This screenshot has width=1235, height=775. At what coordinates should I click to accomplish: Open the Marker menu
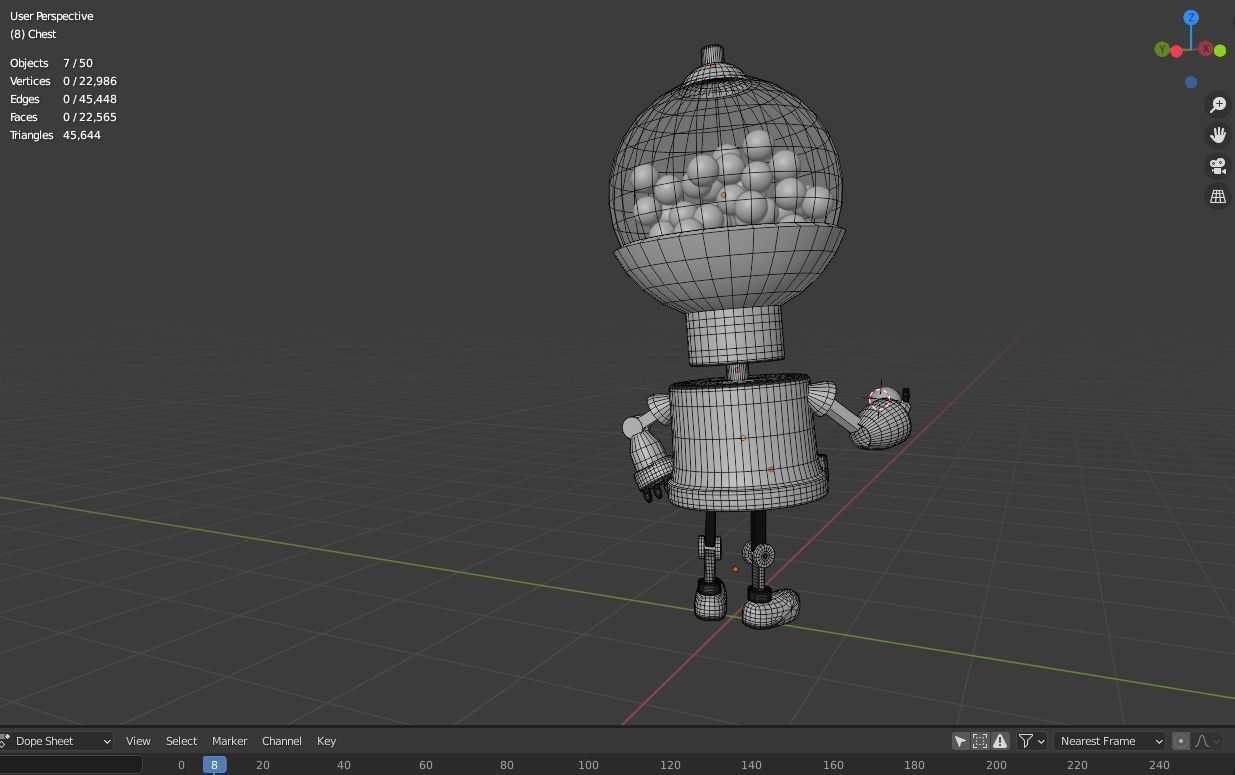click(229, 741)
